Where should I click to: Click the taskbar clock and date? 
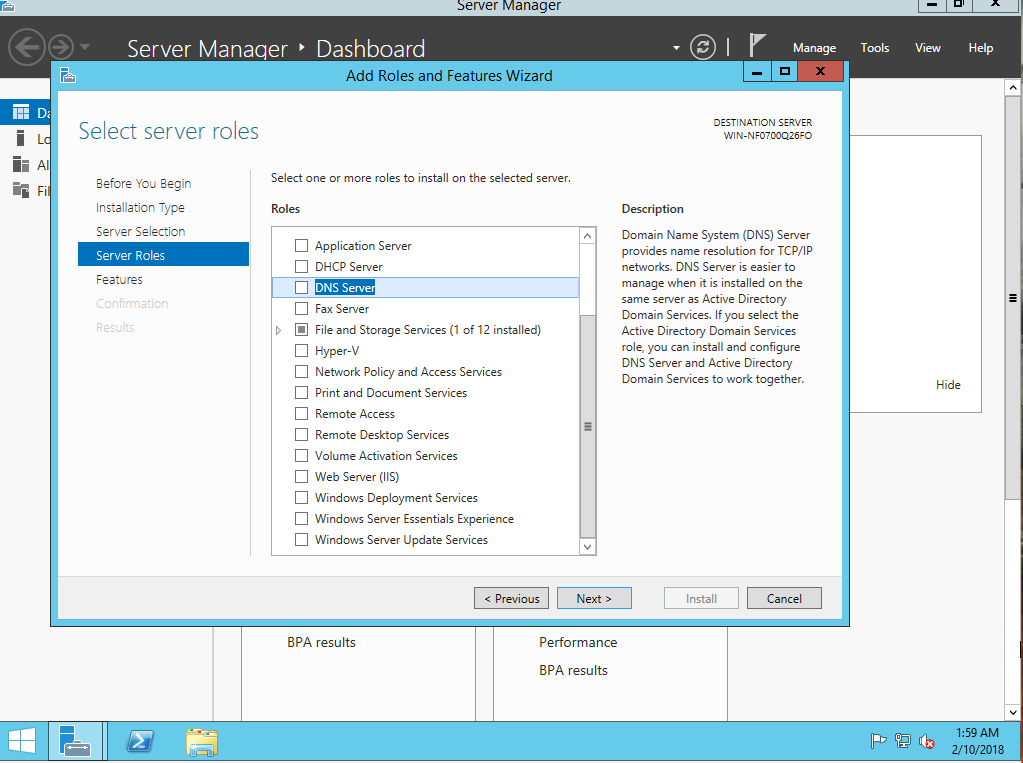click(x=977, y=741)
